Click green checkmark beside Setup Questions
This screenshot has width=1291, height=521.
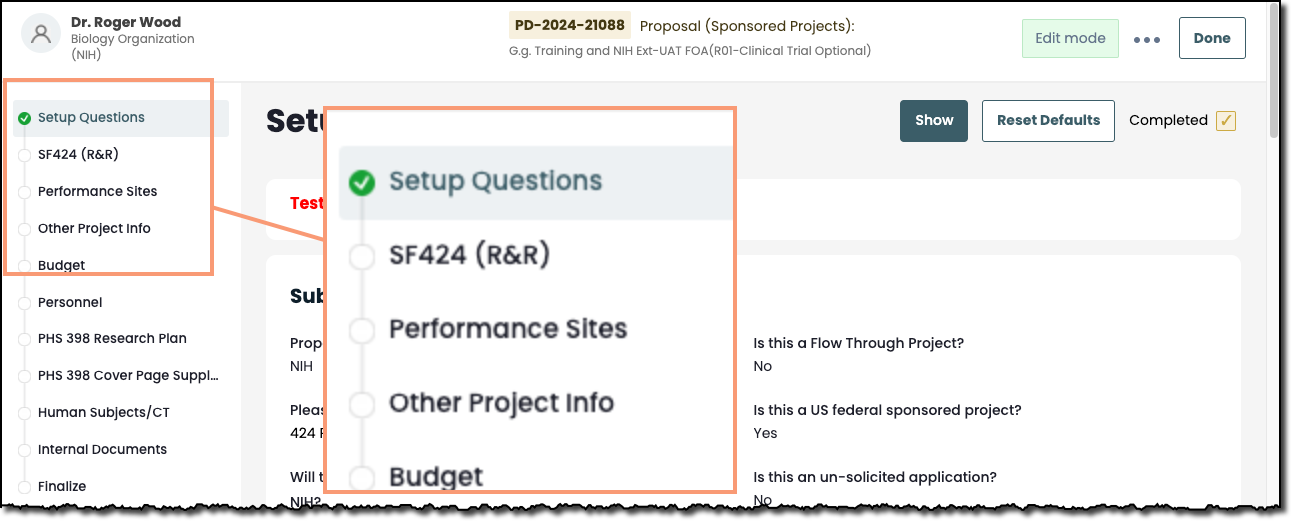(x=24, y=118)
